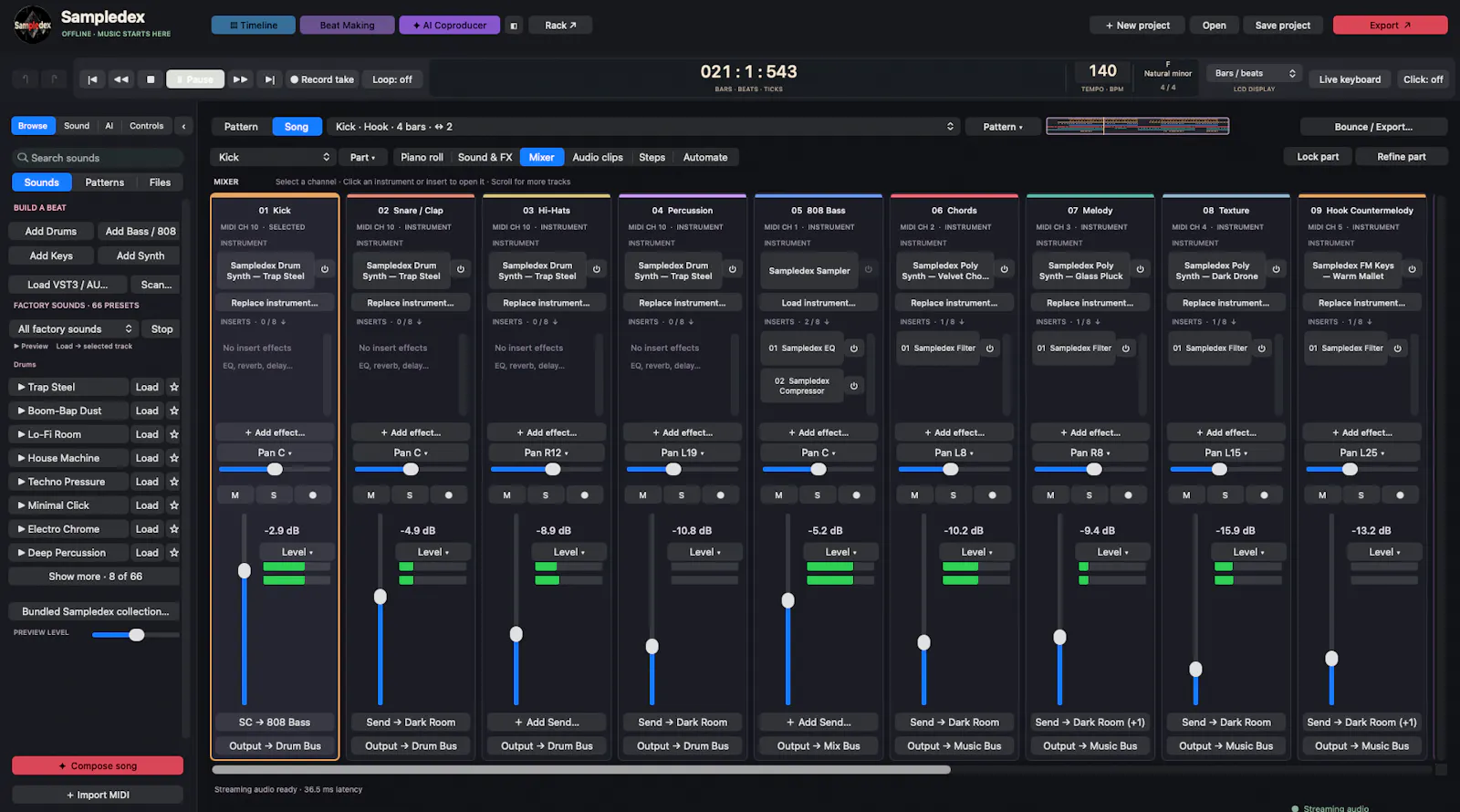Solo the Melody channel
Image resolution: width=1460 pixels, height=812 pixels.
(x=1089, y=495)
